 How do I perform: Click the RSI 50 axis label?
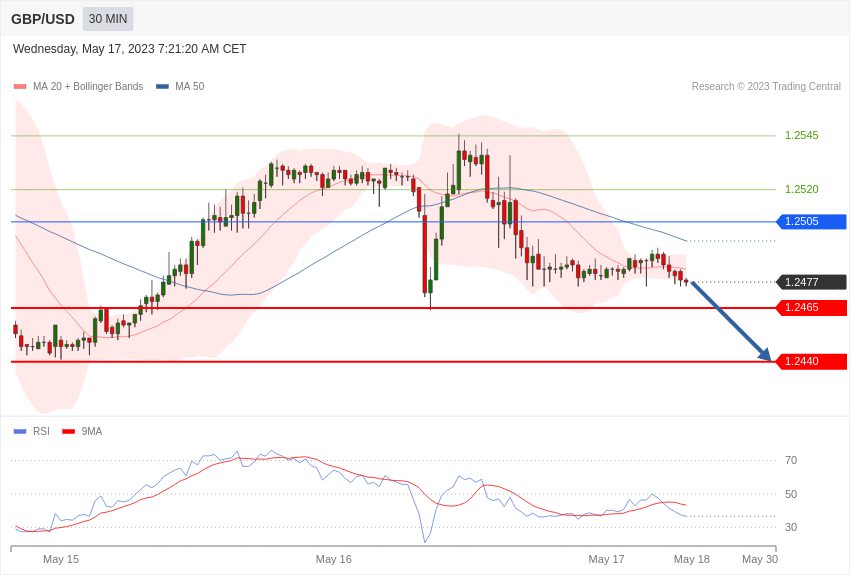791,494
